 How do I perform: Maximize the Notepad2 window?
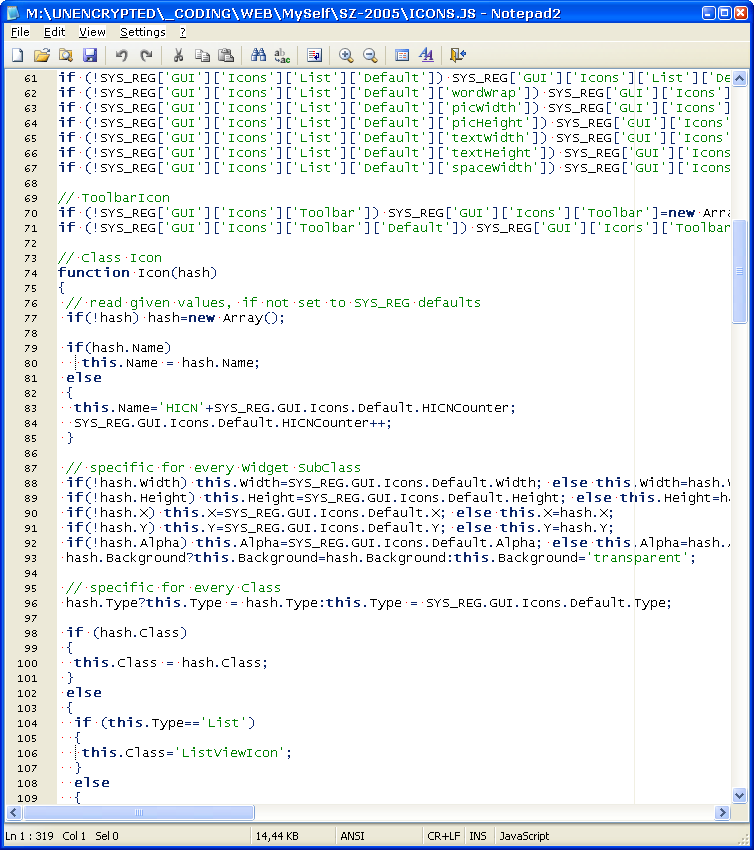point(725,13)
